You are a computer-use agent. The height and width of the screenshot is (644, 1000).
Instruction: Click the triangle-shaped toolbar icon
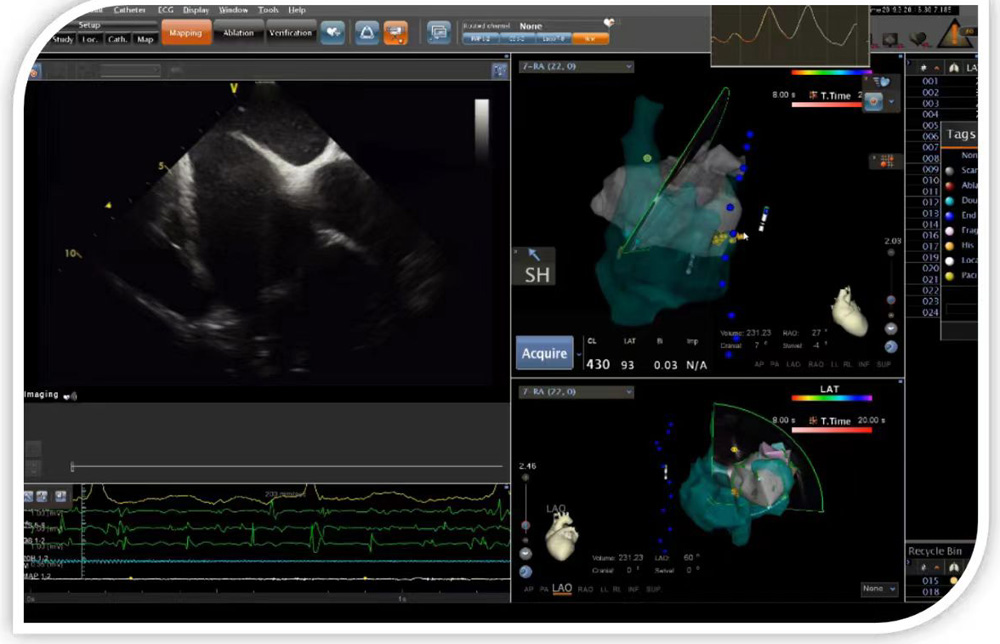(365, 33)
